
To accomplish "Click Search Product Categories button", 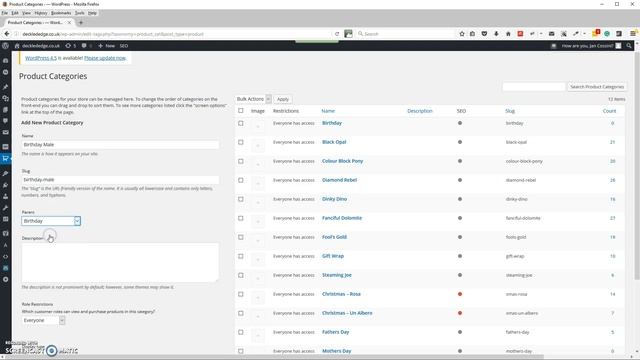I will [597, 87].
